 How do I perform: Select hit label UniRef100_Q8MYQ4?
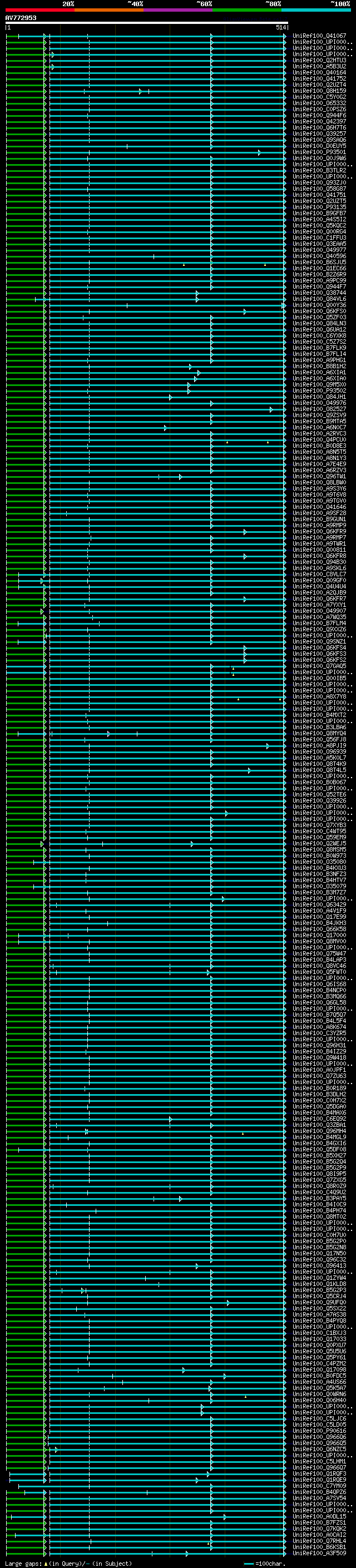[319, 733]
